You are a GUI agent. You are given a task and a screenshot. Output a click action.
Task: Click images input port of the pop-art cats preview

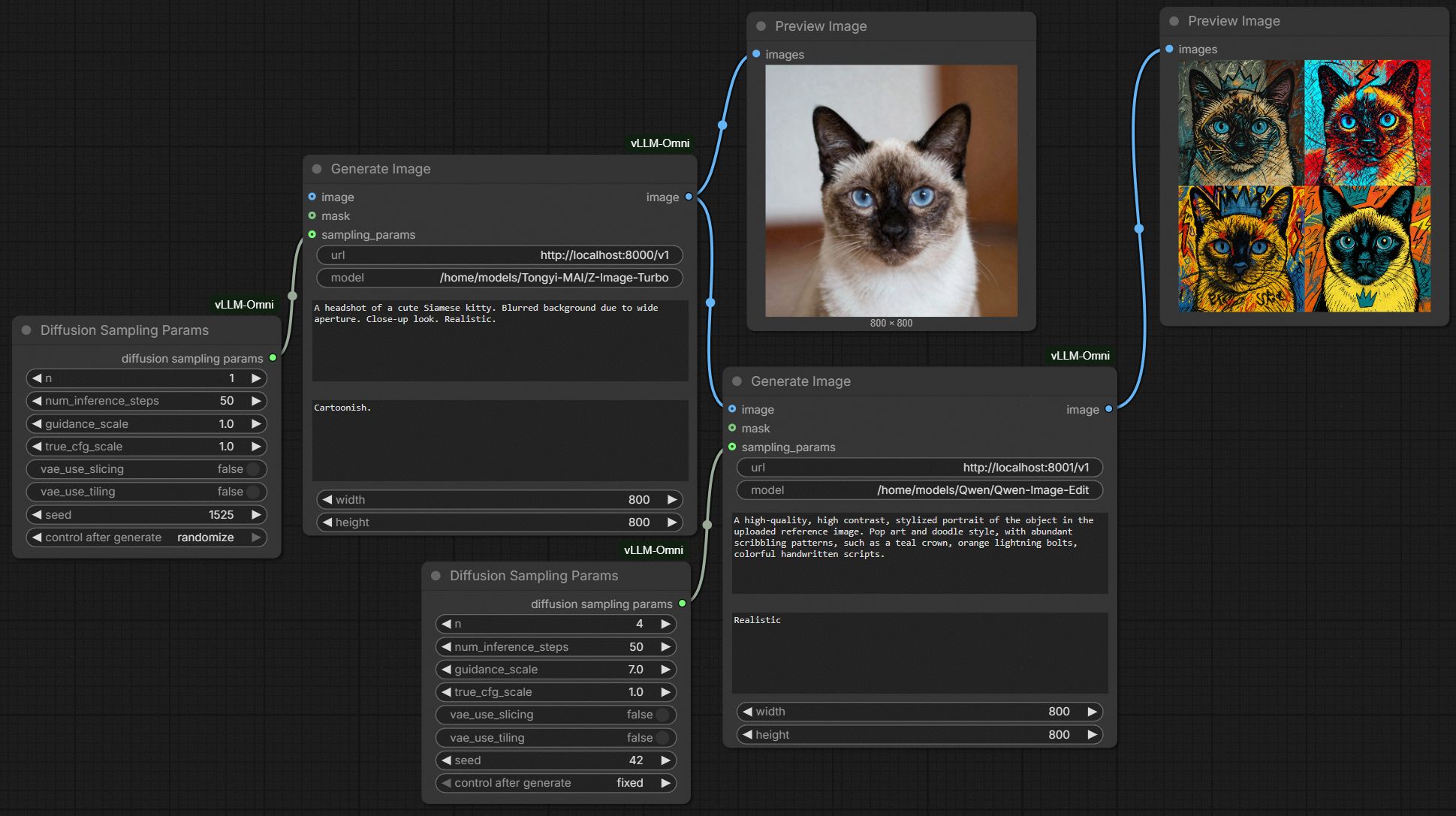click(1169, 49)
